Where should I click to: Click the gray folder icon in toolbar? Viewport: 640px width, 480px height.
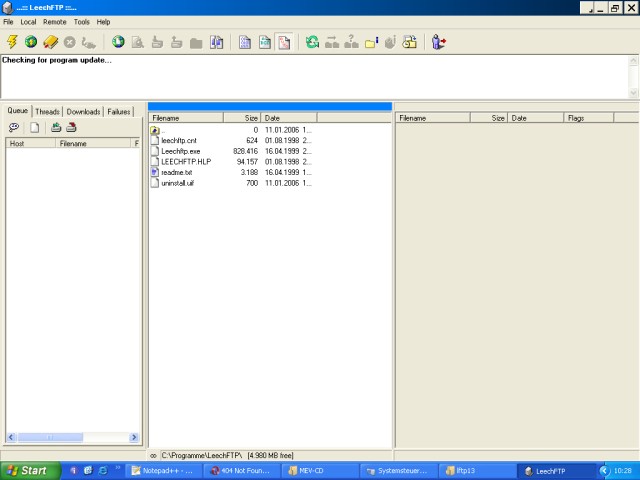(x=196, y=42)
